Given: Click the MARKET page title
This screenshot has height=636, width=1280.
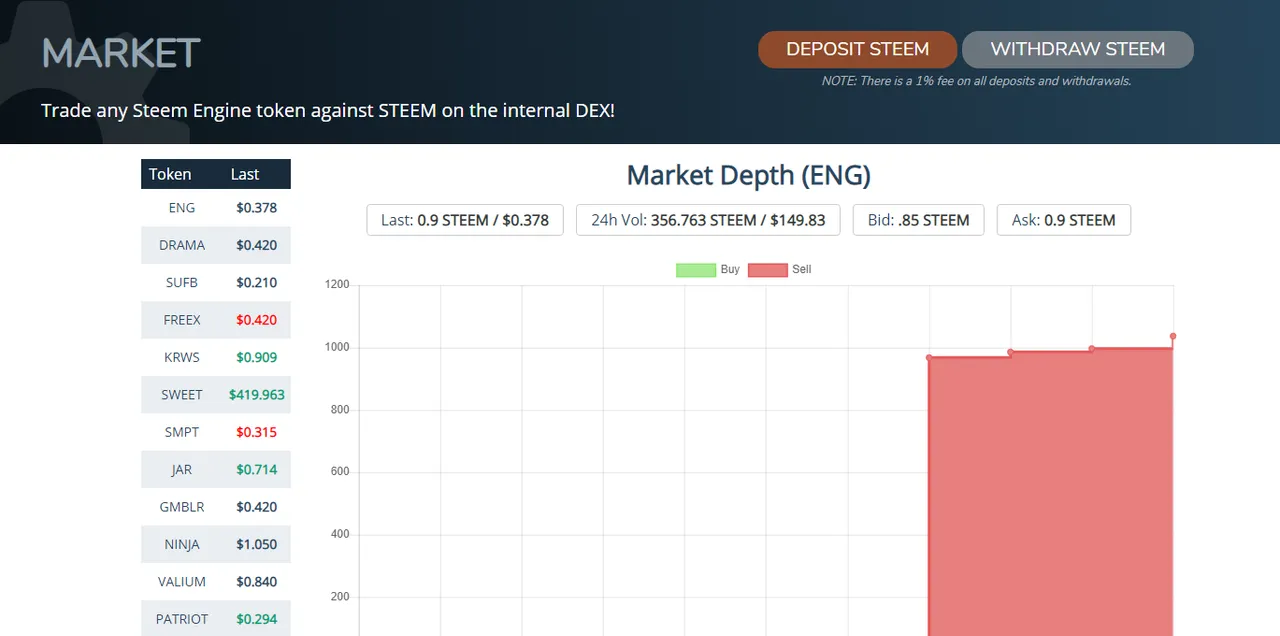Looking at the screenshot, I should (121, 53).
